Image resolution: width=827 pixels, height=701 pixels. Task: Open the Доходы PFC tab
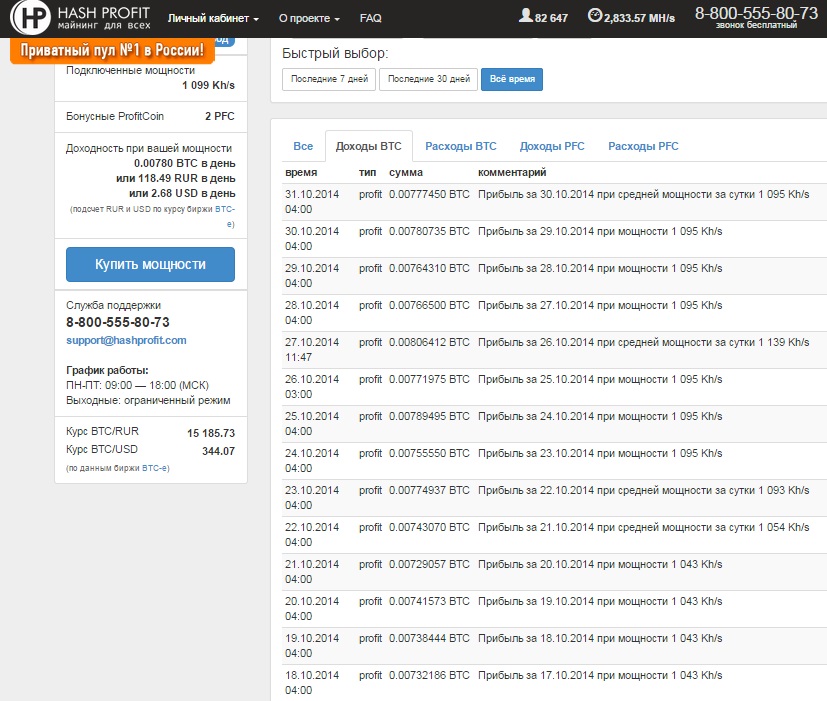coord(552,146)
